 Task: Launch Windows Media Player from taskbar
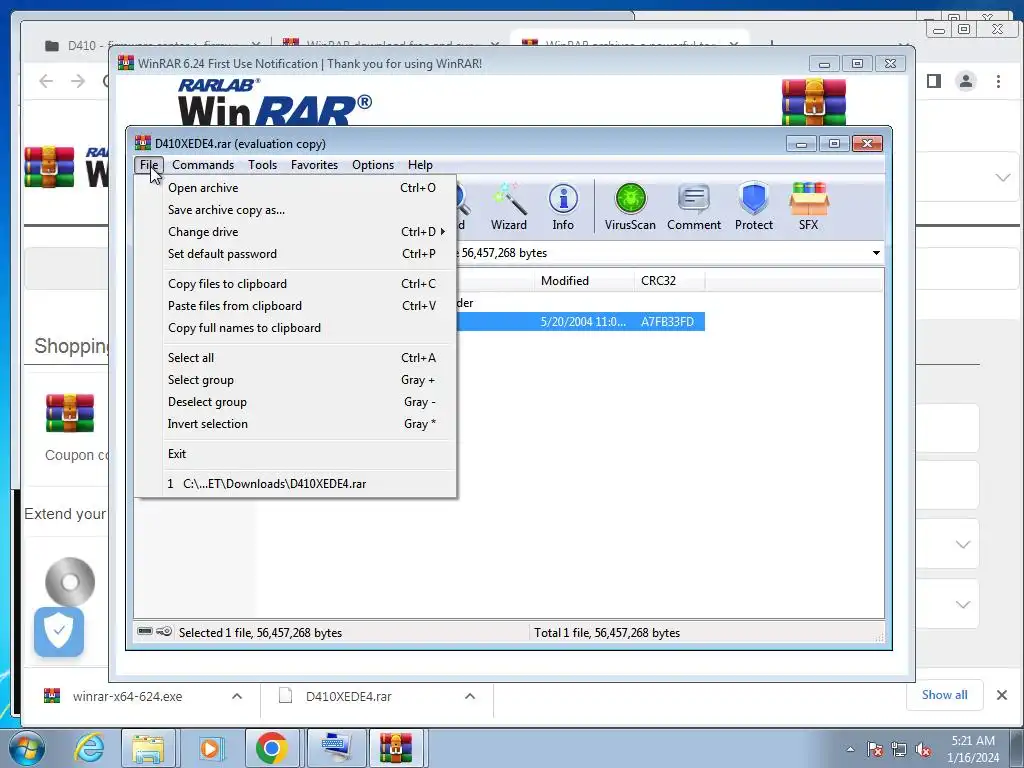tap(210, 748)
